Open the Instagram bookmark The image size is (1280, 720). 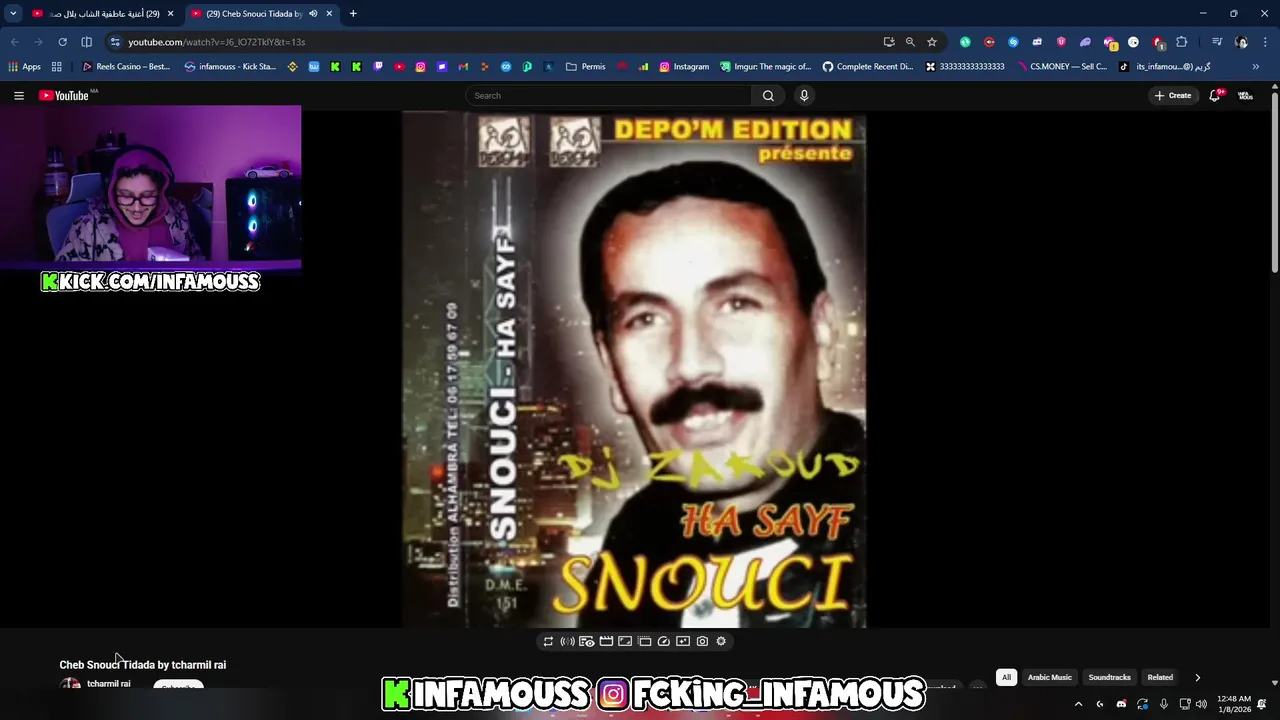[x=684, y=67]
